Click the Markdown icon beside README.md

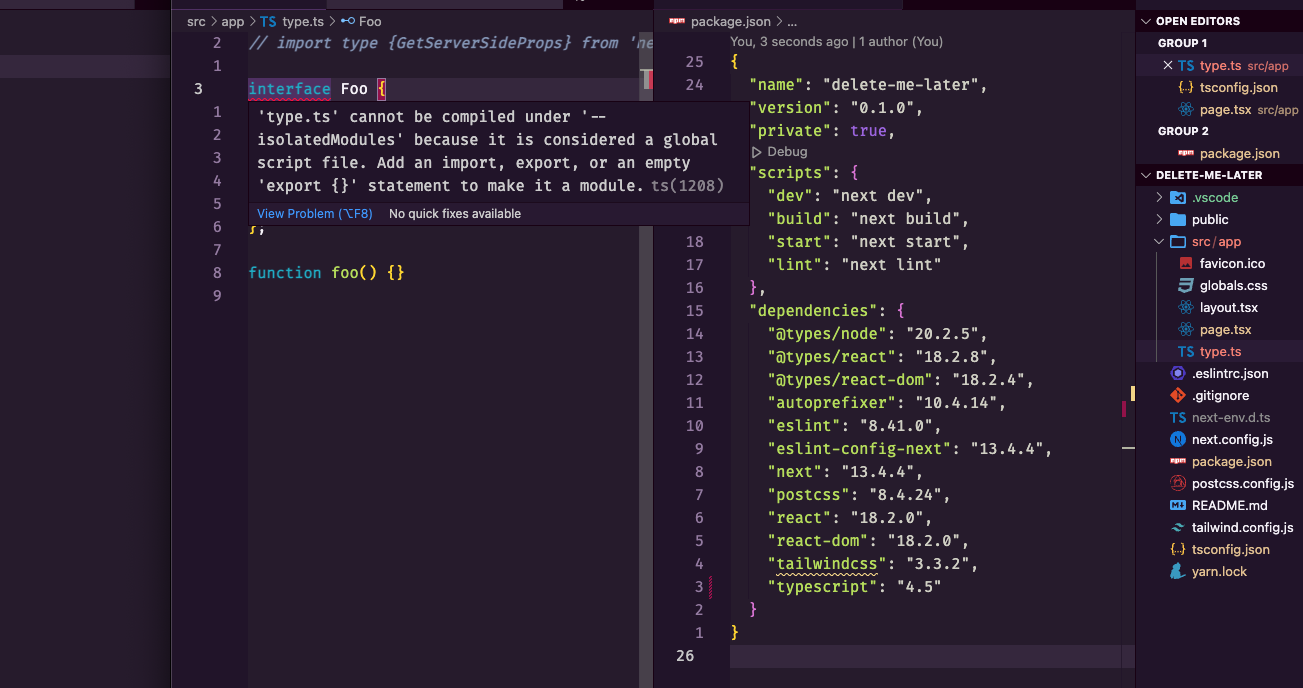(1176, 505)
